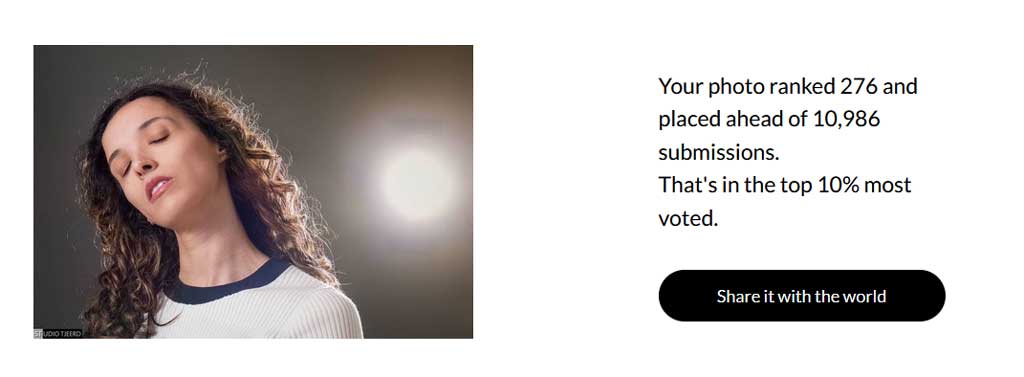
Task: Click the word submissions in the message
Action: click(719, 152)
